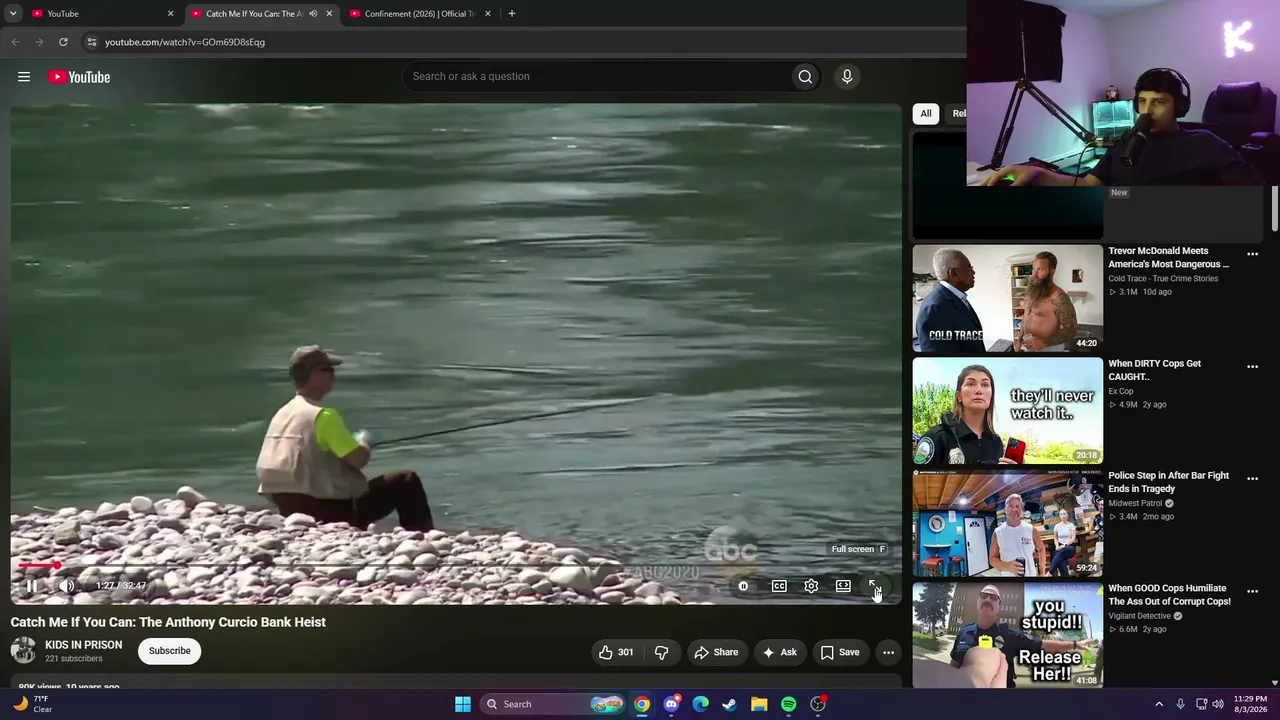The image size is (1280, 720).
Task: Mute audio from the playing tab
Action: [x=313, y=14]
